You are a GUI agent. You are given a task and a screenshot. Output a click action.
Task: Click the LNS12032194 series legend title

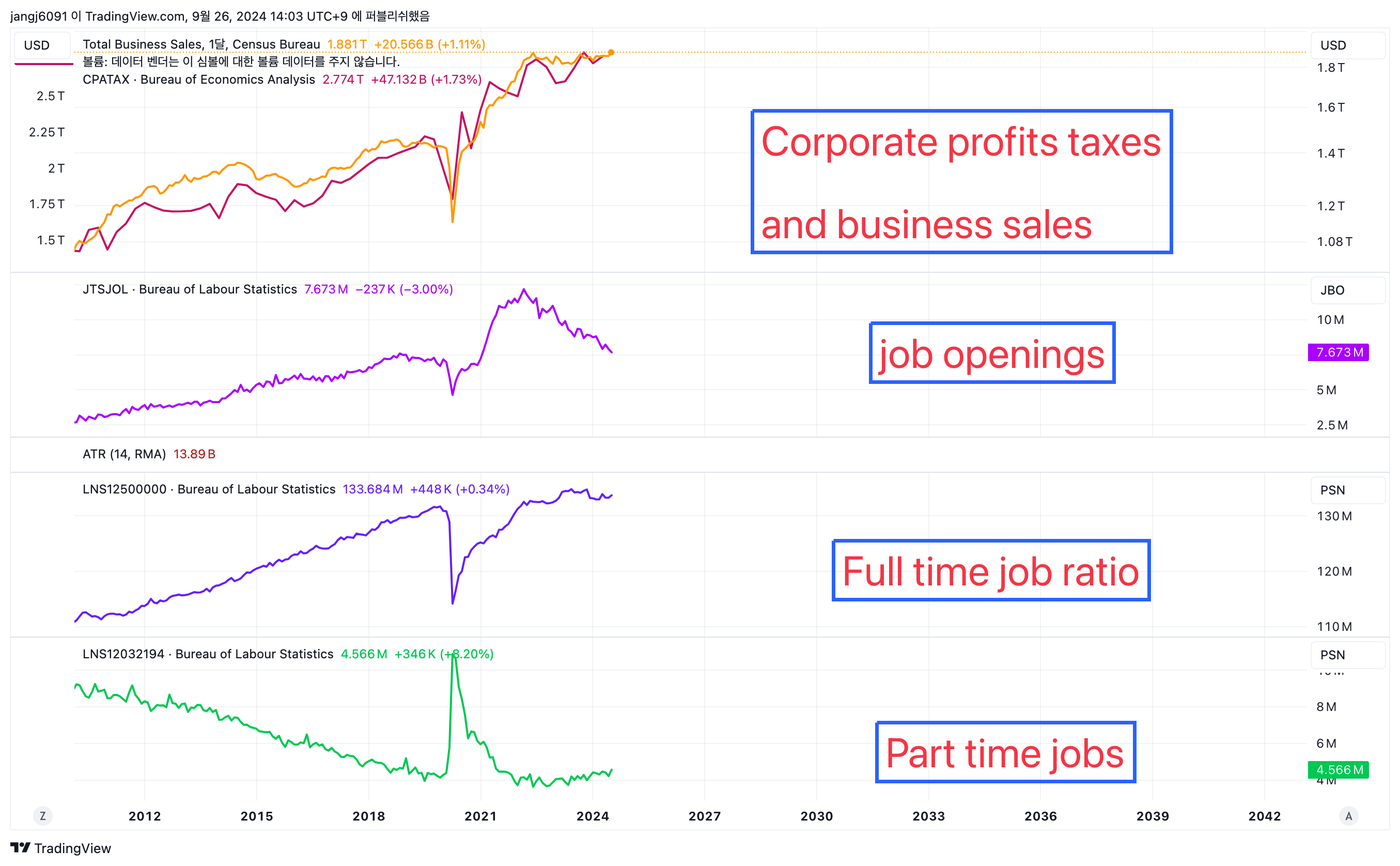207,654
